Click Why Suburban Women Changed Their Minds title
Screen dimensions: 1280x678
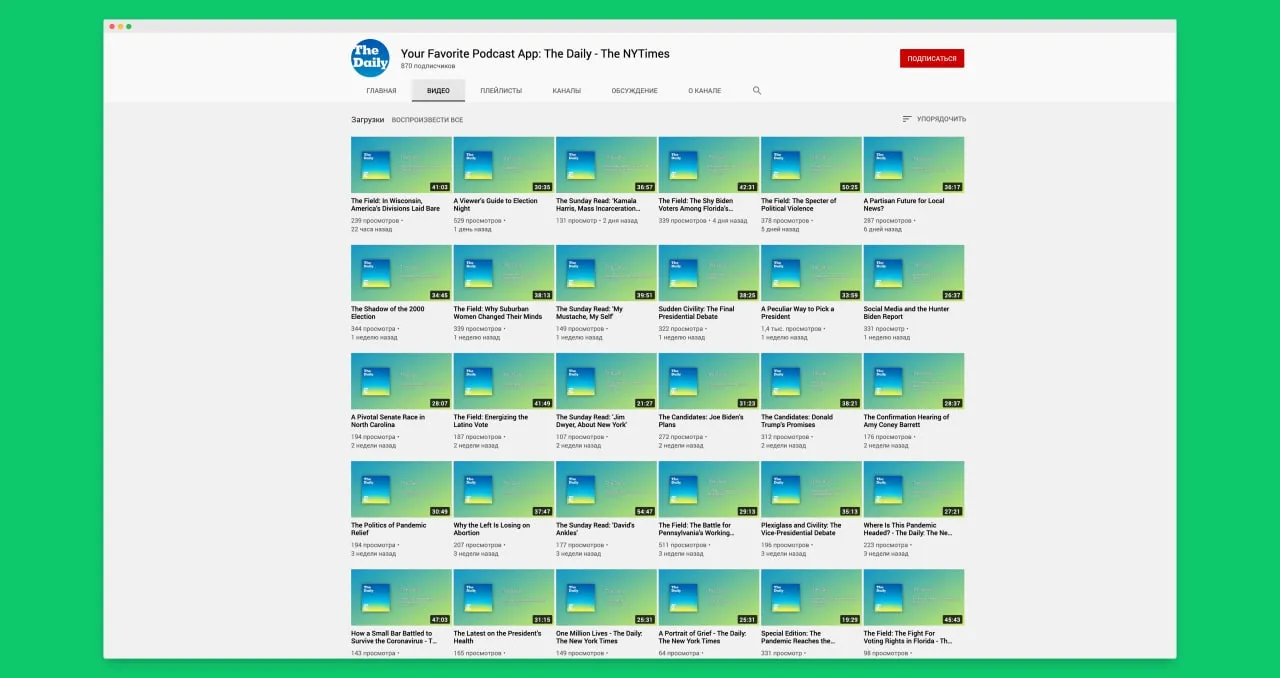[498, 313]
